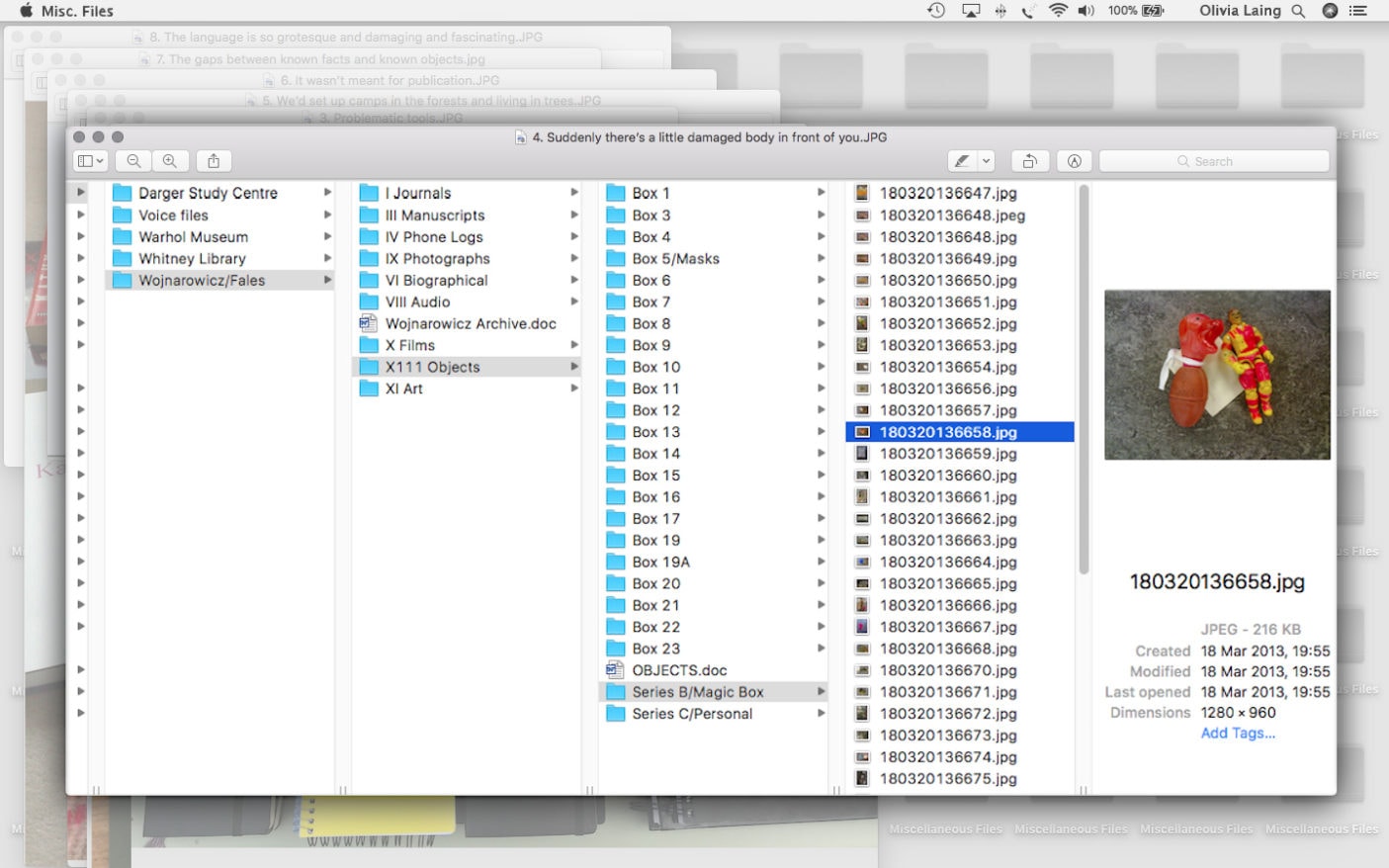Open the Misc. Files application menu
The width and height of the screenshot is (1389, 868).
click(x=77, y=11)
